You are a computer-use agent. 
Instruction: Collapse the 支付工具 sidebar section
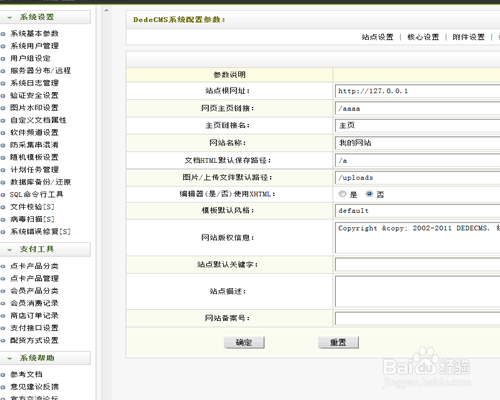coord(9,249)
